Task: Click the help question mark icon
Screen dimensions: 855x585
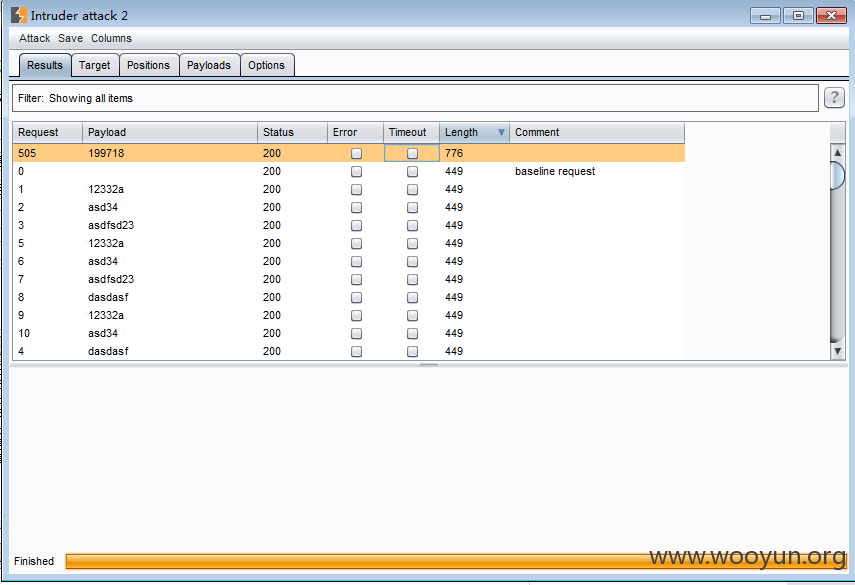Action: (x=834, y=98)
